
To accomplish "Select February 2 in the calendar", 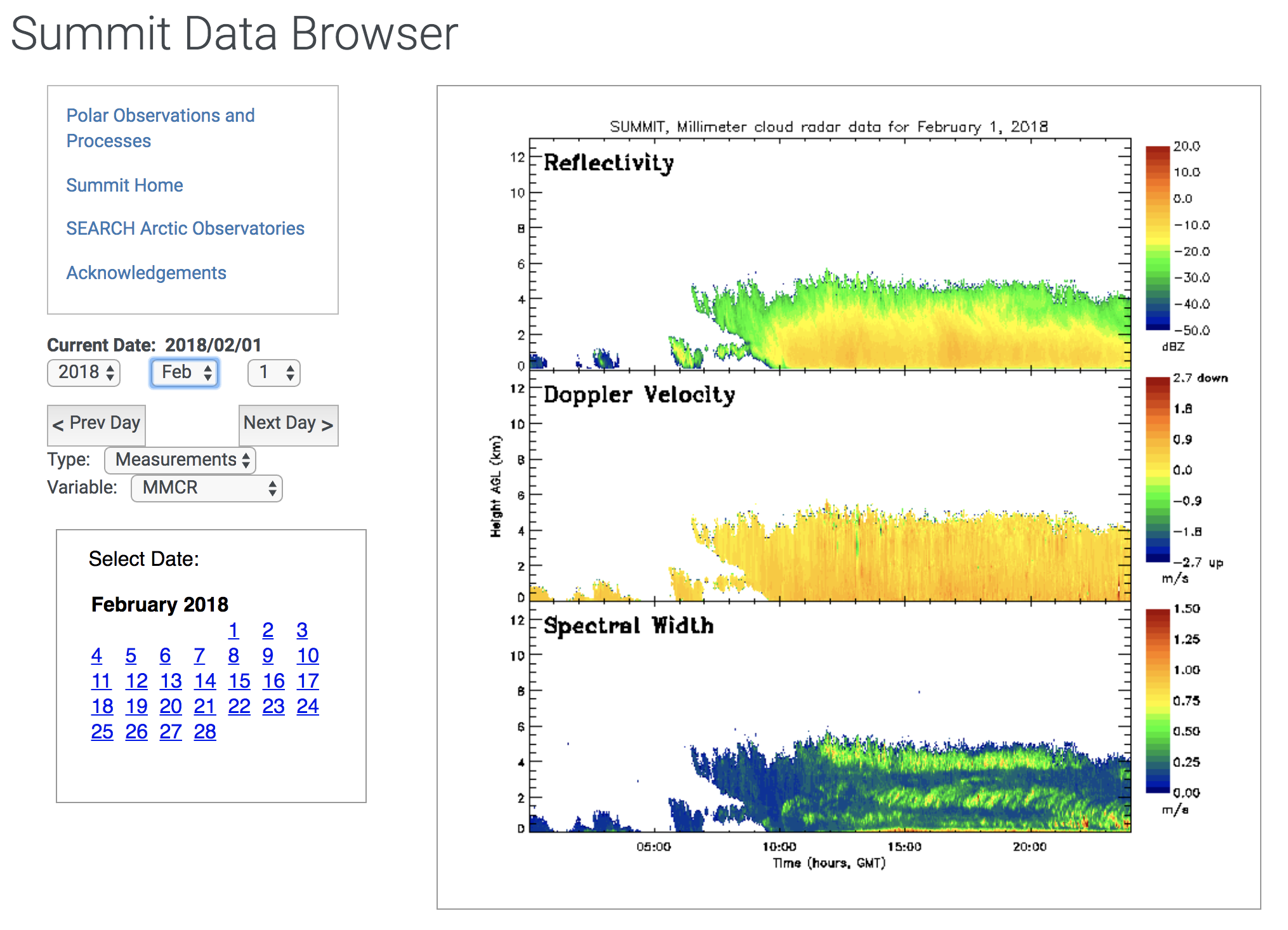I will pyautogui.click(x=268, y=630).
